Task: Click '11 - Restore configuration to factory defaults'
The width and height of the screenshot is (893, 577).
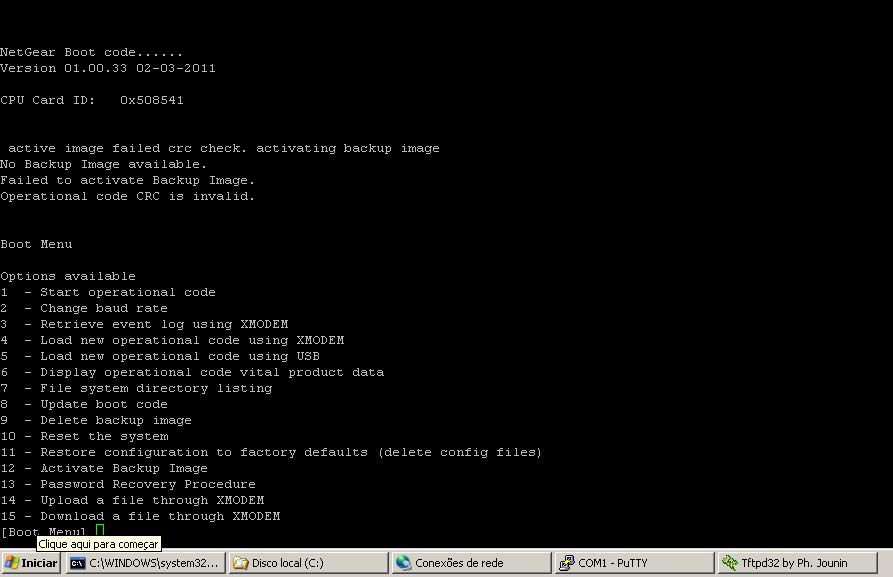Action: (x=271, y=452)
